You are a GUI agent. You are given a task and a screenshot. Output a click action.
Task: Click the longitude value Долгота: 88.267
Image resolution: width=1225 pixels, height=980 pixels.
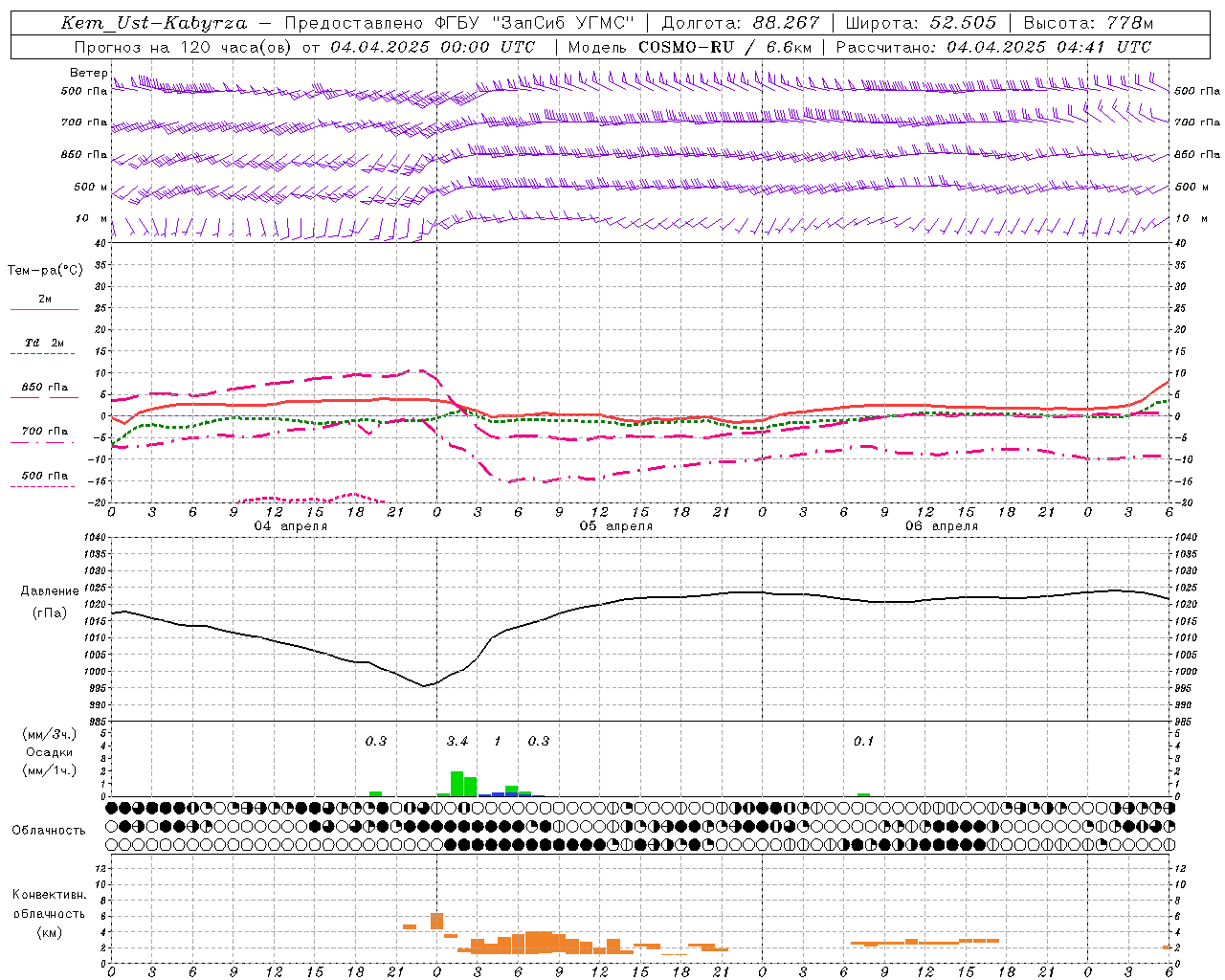(741, 23)
